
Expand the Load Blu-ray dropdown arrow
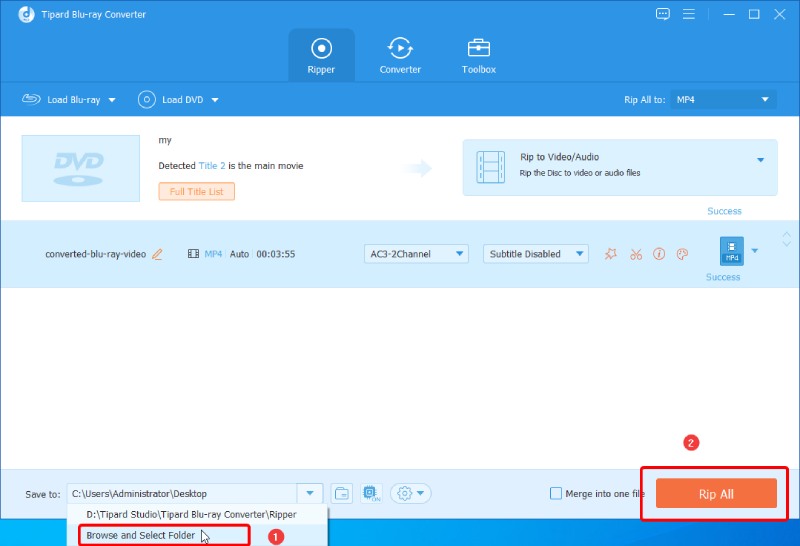coord(112,100)
